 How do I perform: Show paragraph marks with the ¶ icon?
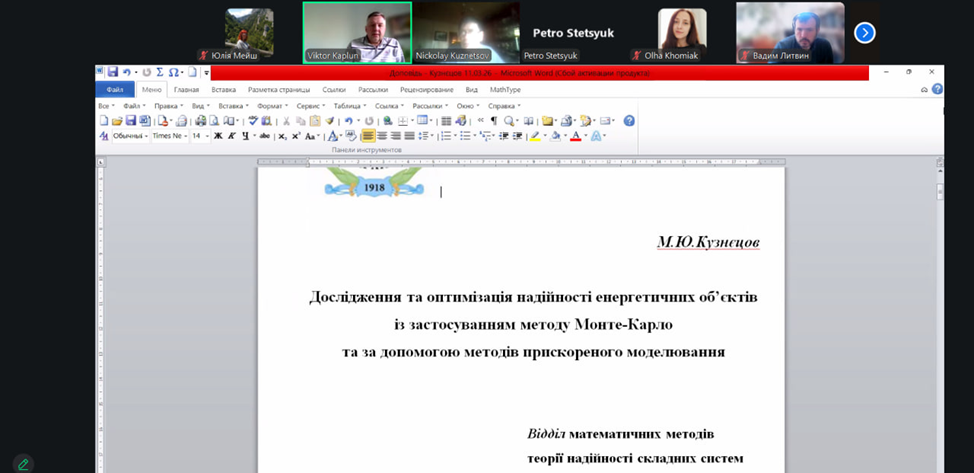coord(493,121)
